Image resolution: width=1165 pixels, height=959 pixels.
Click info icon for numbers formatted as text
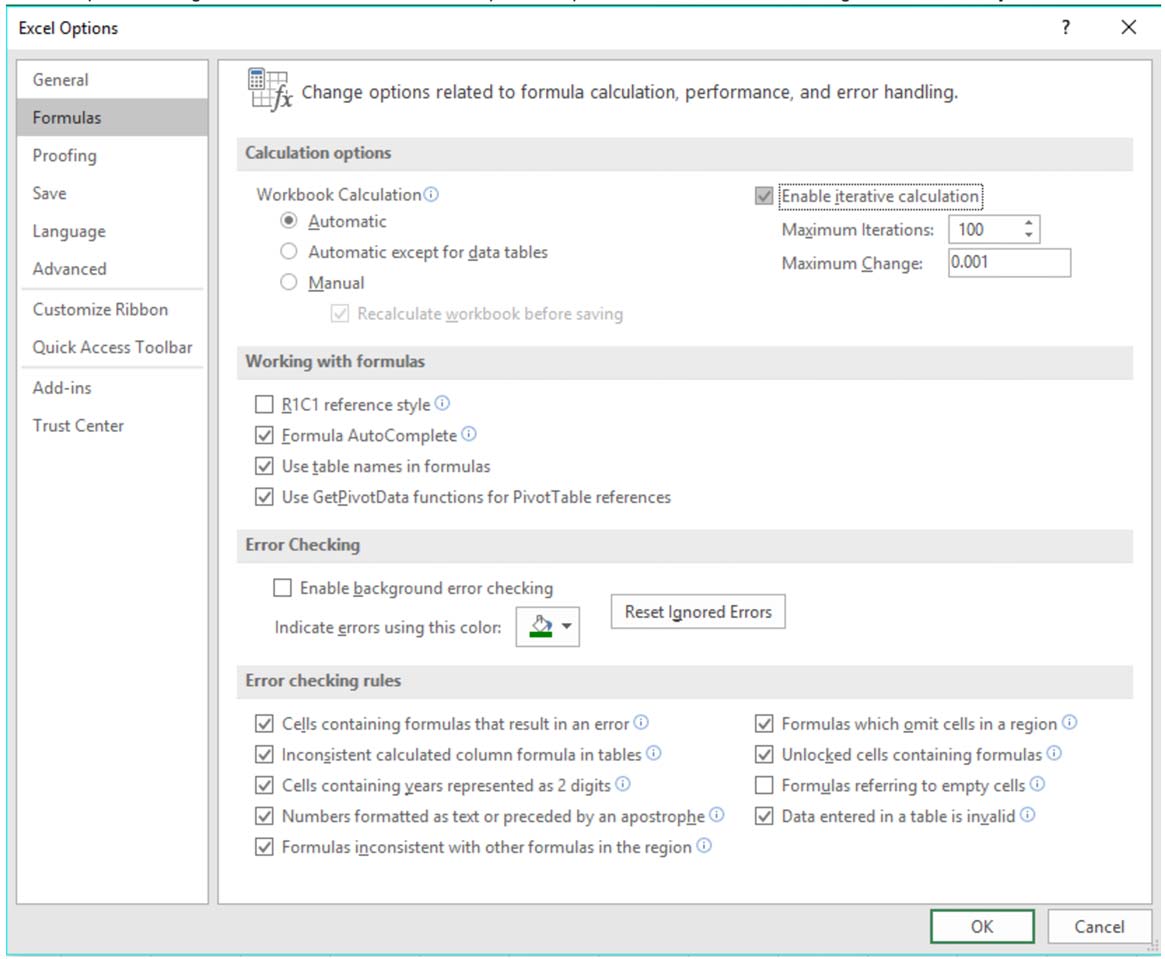tap(716, 815)
